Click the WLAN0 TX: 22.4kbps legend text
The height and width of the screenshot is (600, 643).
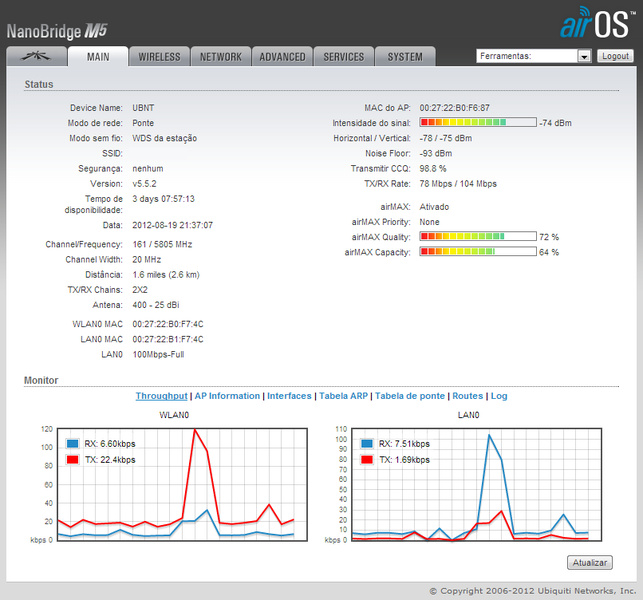tap(110, 460)
